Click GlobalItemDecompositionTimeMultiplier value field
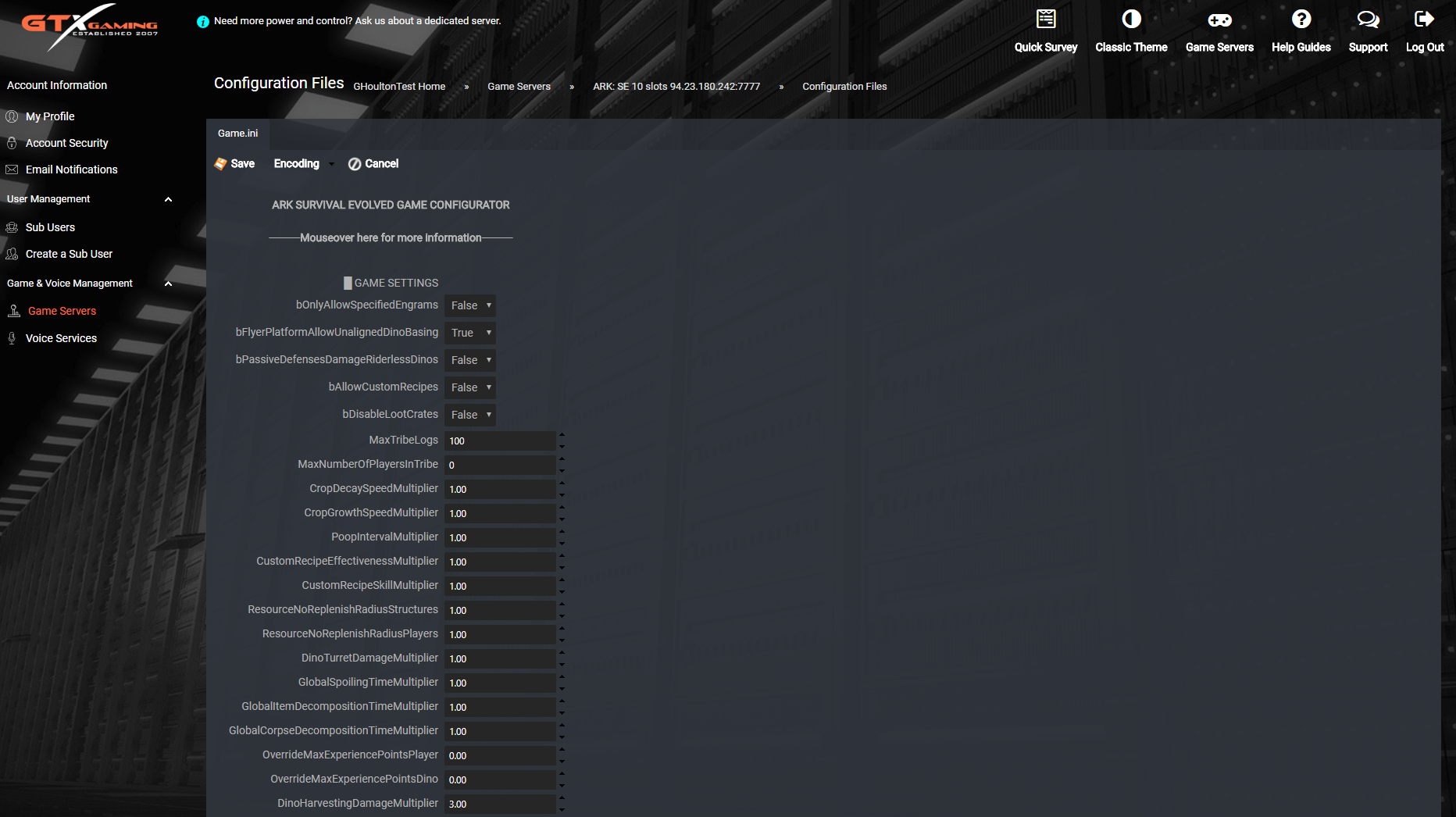The height and width of the screenshot is (817, 1456). [x=500, y=708]
